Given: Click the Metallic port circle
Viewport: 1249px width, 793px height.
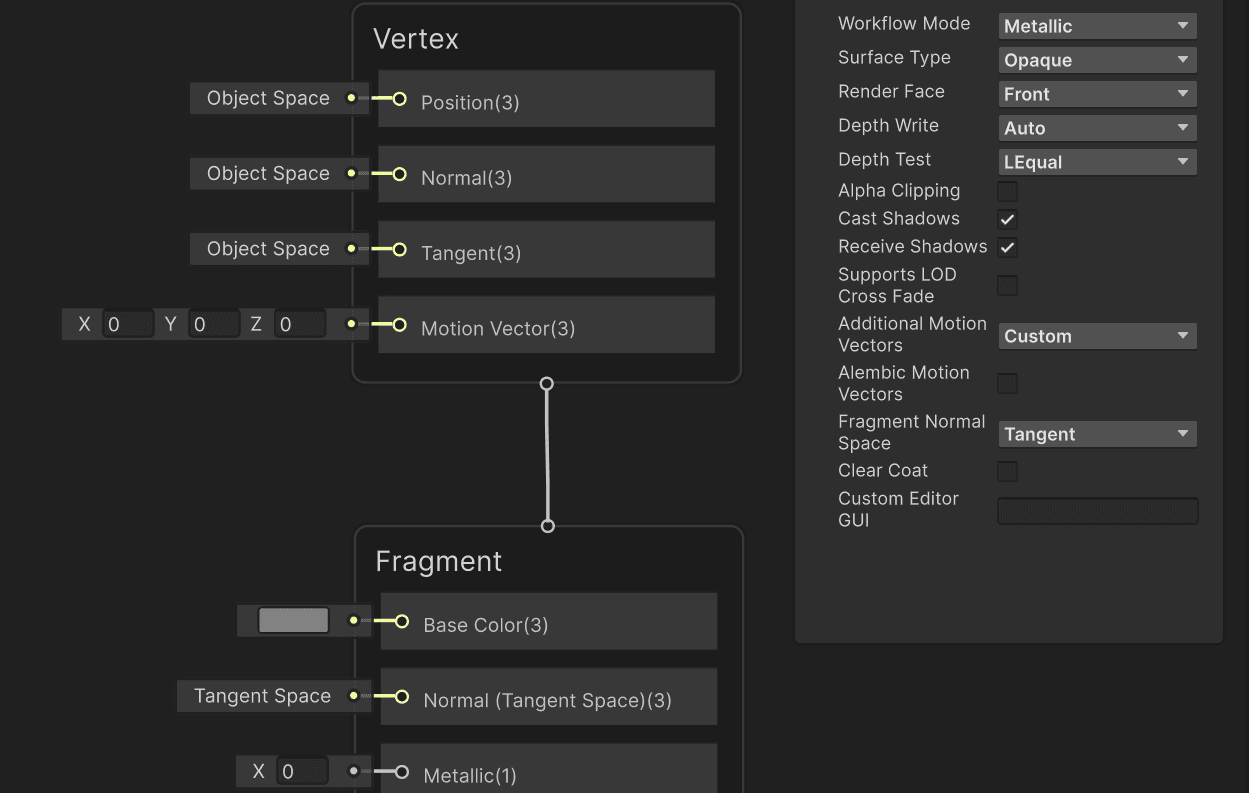Looking at the screenshot, I should click(403, 772).
